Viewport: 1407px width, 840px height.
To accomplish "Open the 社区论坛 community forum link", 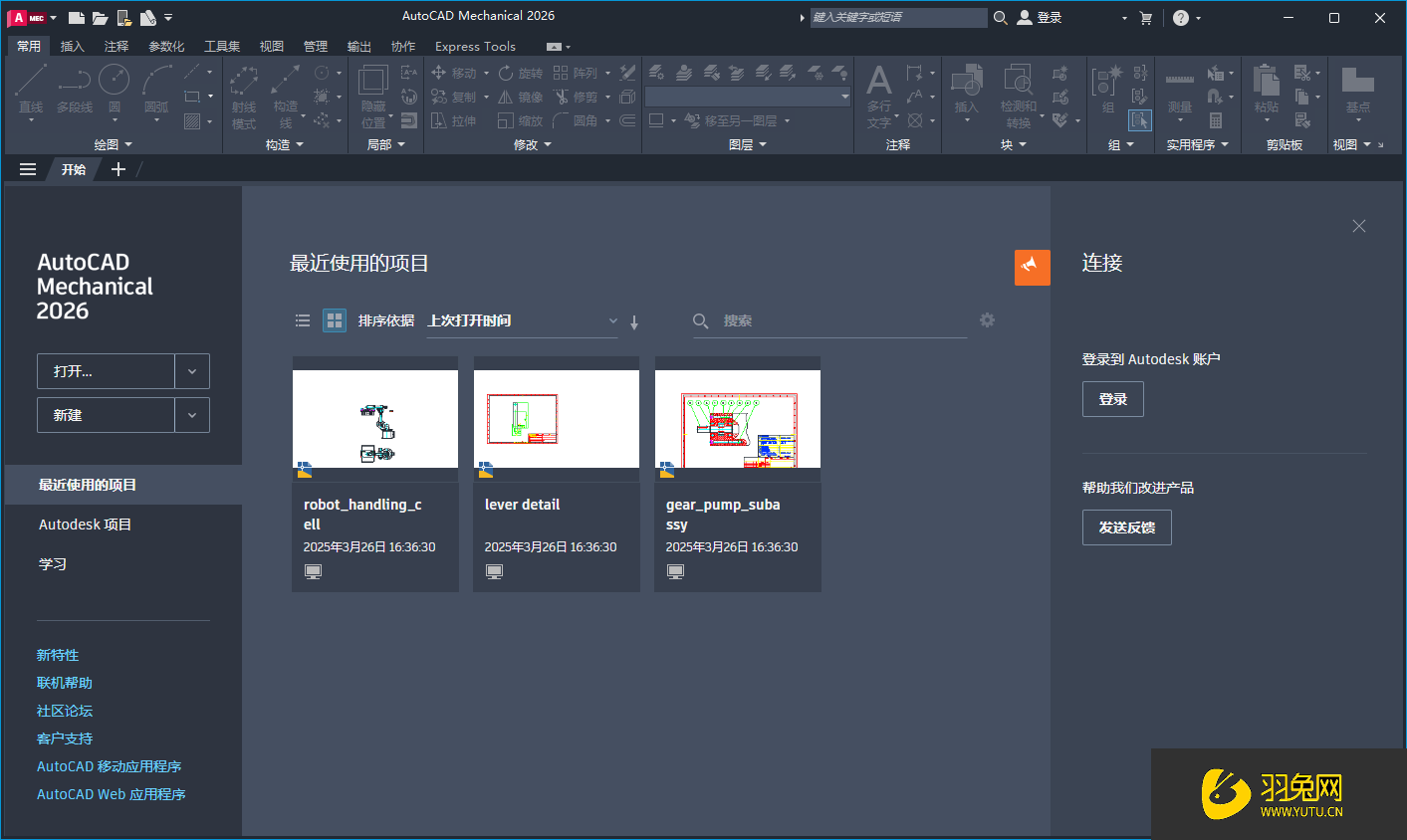I will click(x=64, y=710).
